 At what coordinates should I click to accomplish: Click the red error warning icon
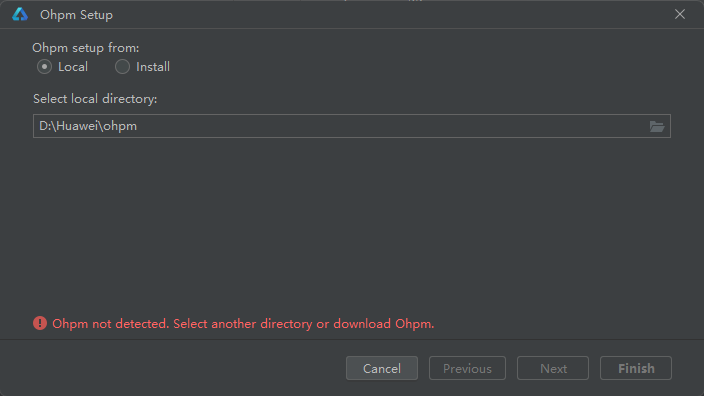[40, 323]
